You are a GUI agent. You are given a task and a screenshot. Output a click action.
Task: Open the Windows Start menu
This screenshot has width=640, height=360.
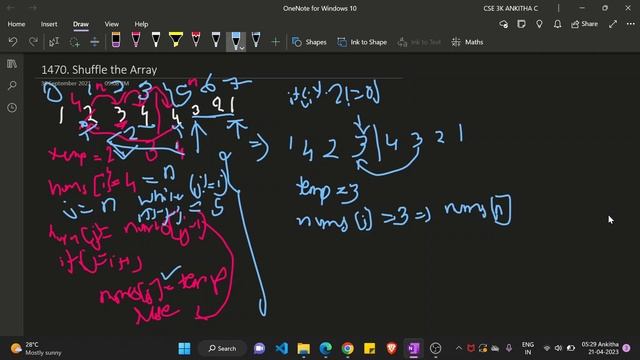pos(184,348)
